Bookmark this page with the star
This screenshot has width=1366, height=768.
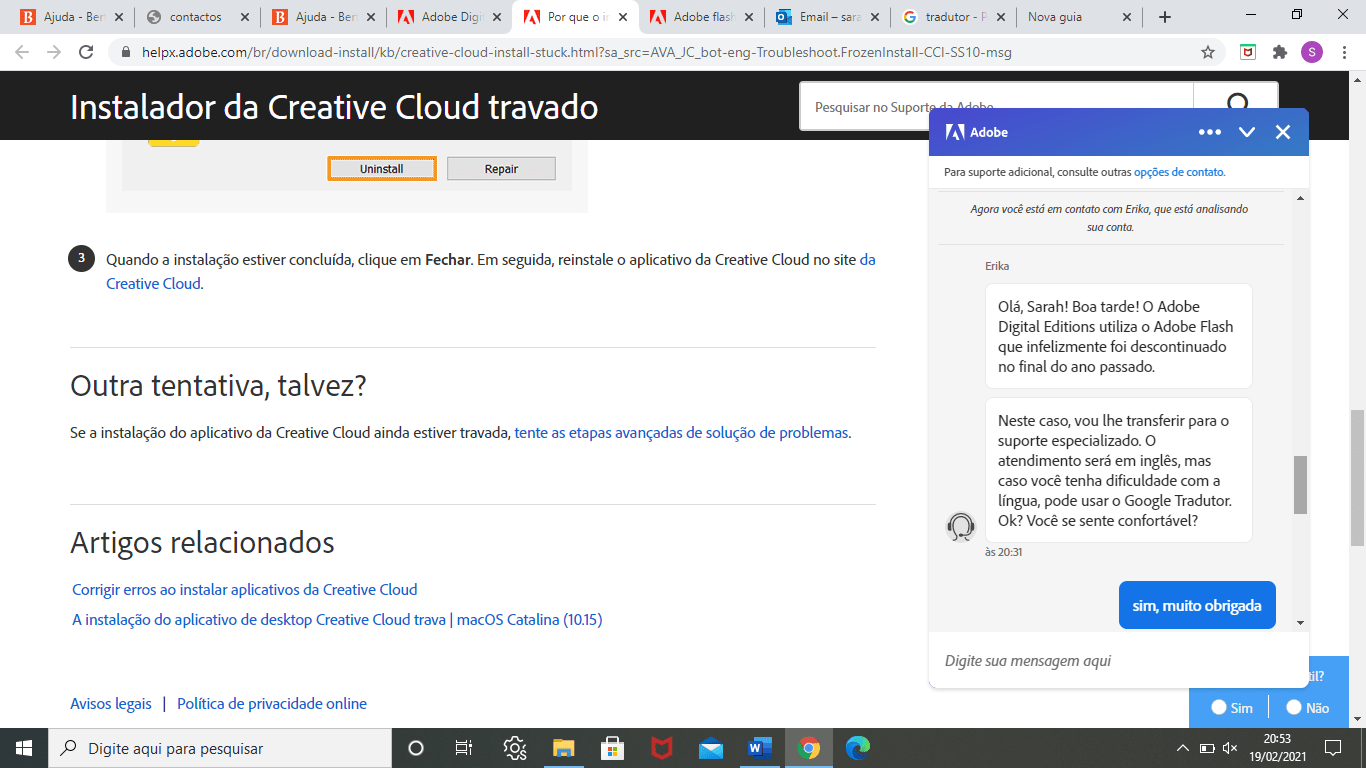[1208, 52]
